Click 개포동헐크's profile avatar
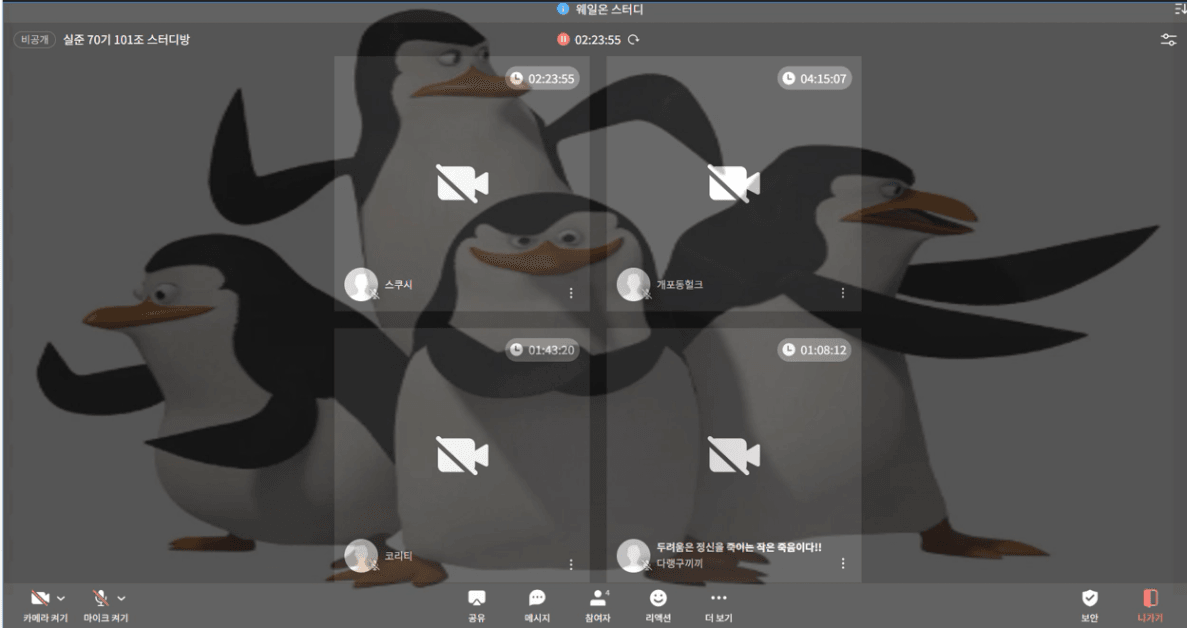1187x628 pixels. tap(633, 284)
